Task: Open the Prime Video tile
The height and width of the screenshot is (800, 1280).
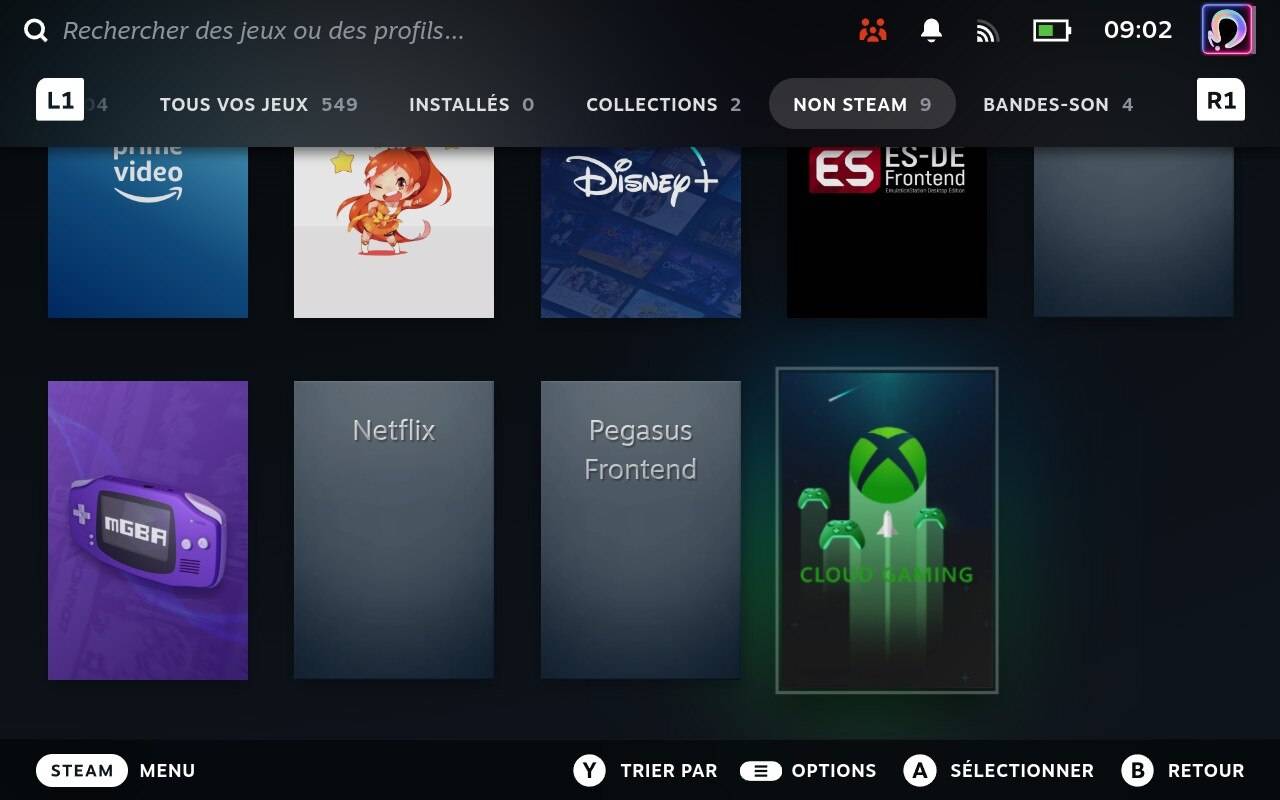Action: point(148,232)
